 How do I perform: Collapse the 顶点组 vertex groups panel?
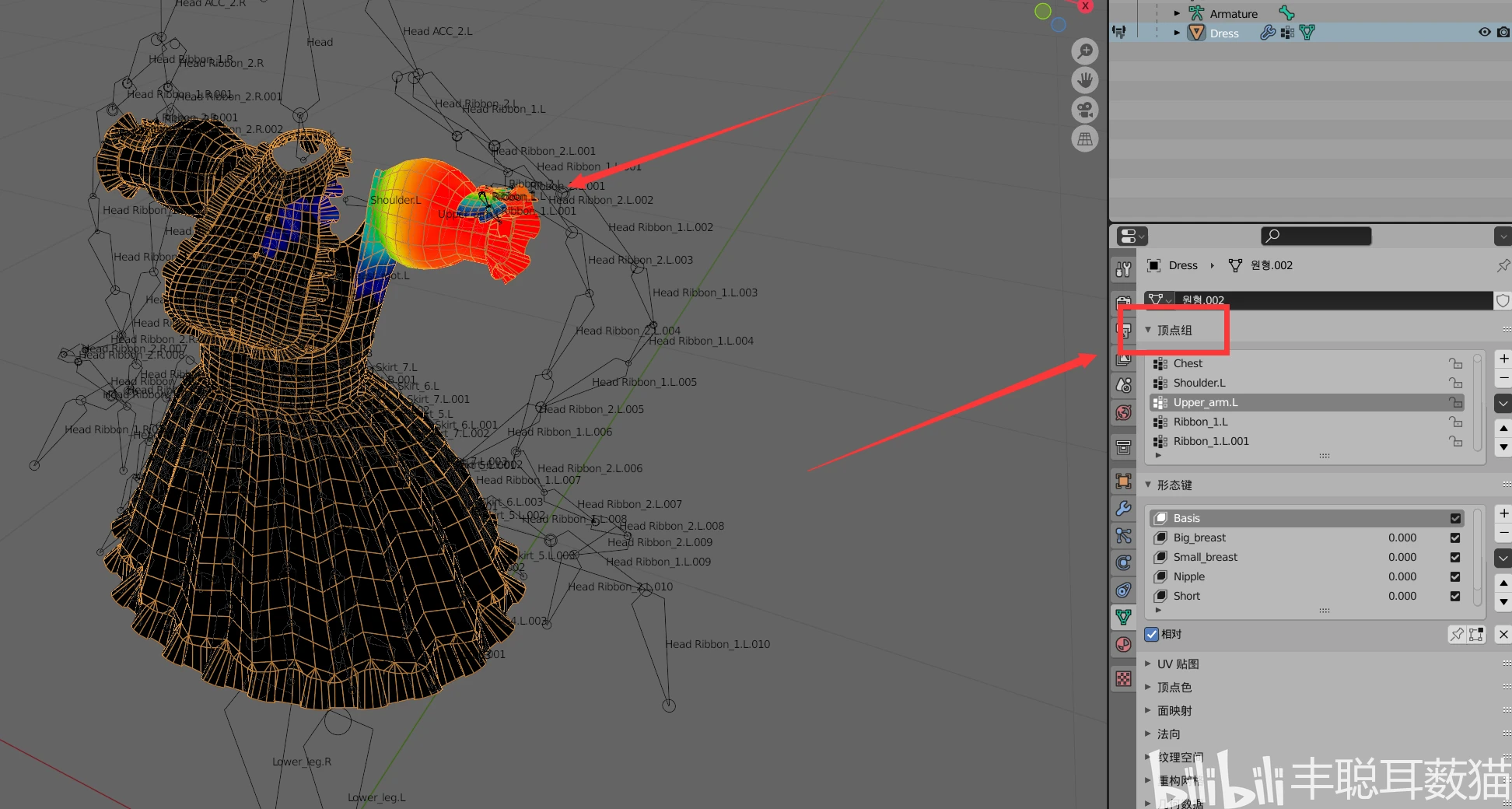[x=1148, y=330]
